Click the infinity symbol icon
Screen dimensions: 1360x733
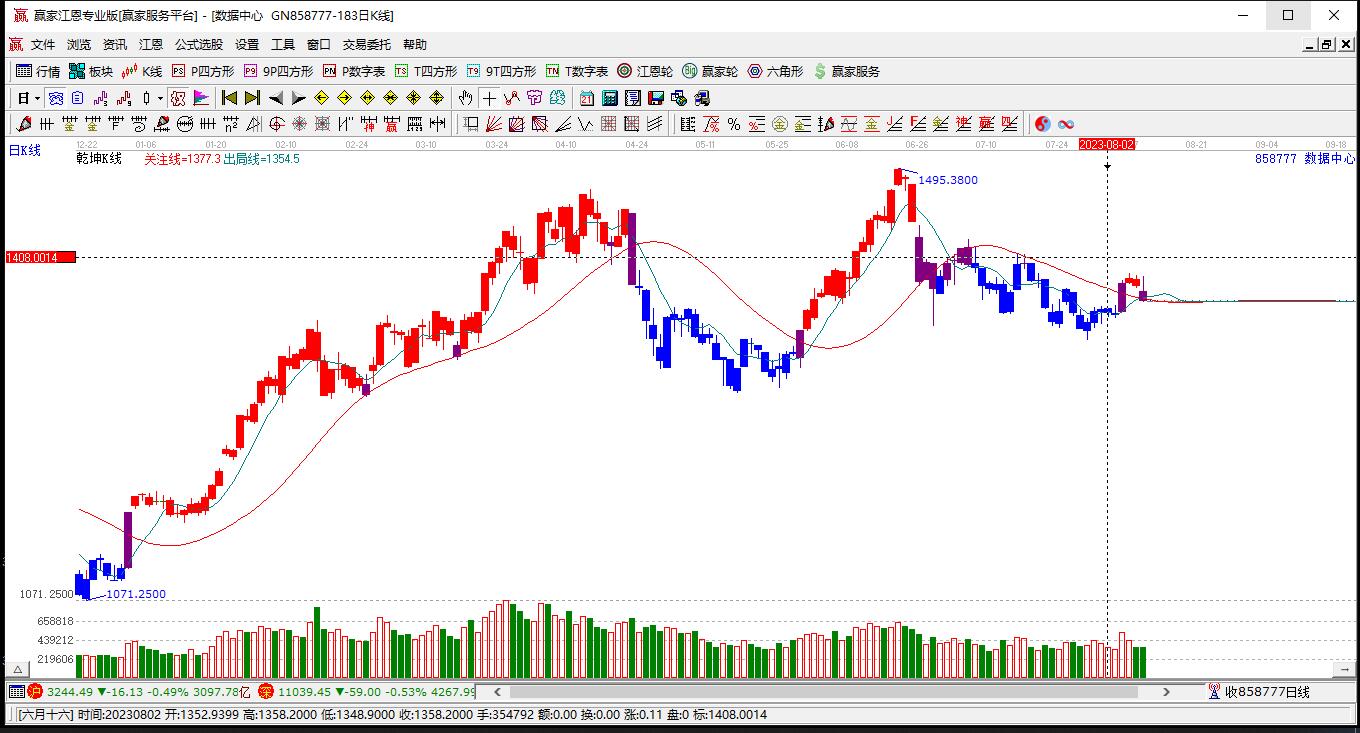click(1066, 124)
